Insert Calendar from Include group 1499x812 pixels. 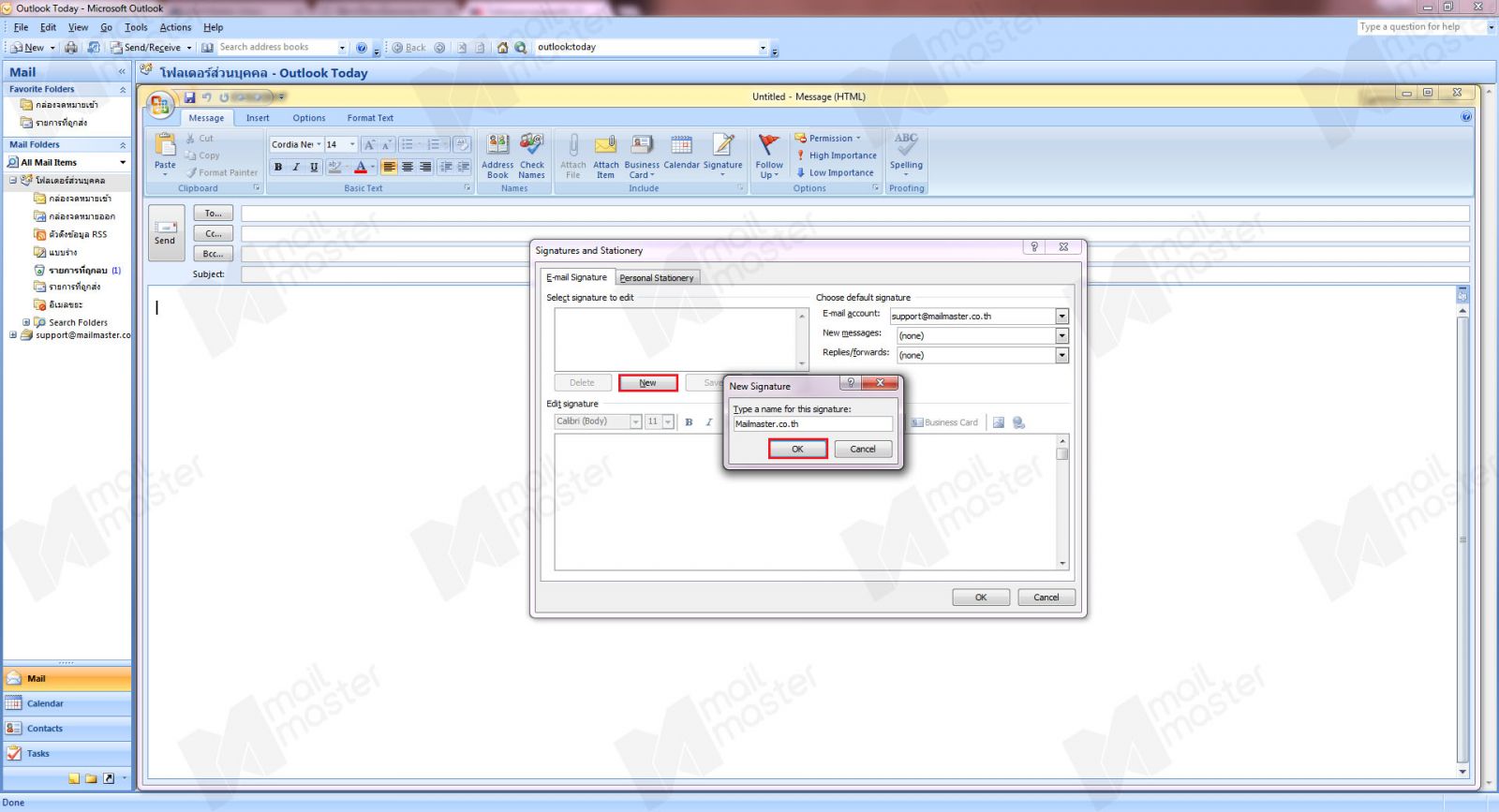pyautogui.click(x=681, y=151)
